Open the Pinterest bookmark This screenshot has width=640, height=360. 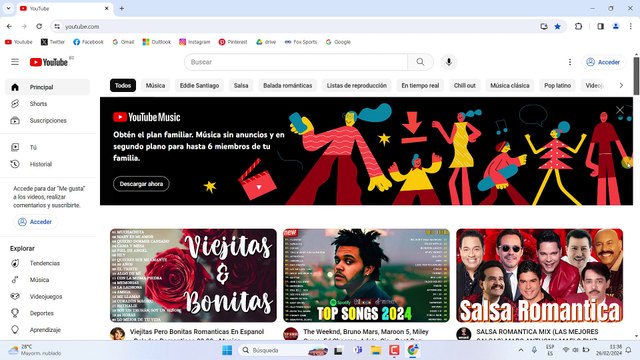pos(233,42)
